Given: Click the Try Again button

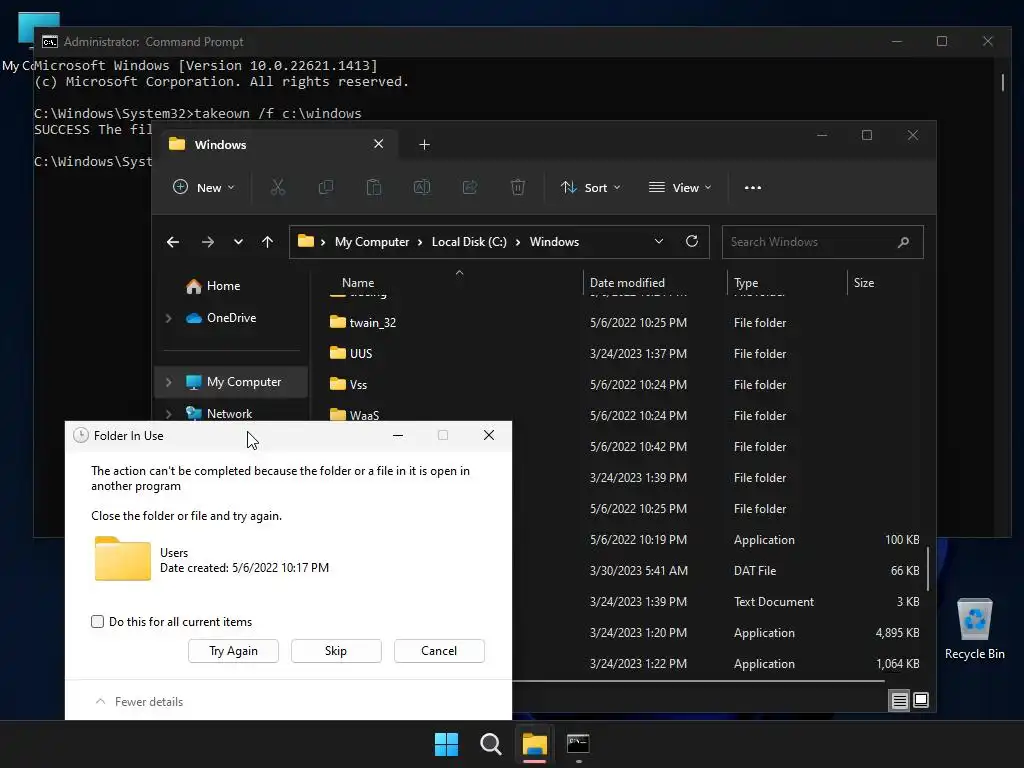Looking at the screenshot, I should [233, 651].
